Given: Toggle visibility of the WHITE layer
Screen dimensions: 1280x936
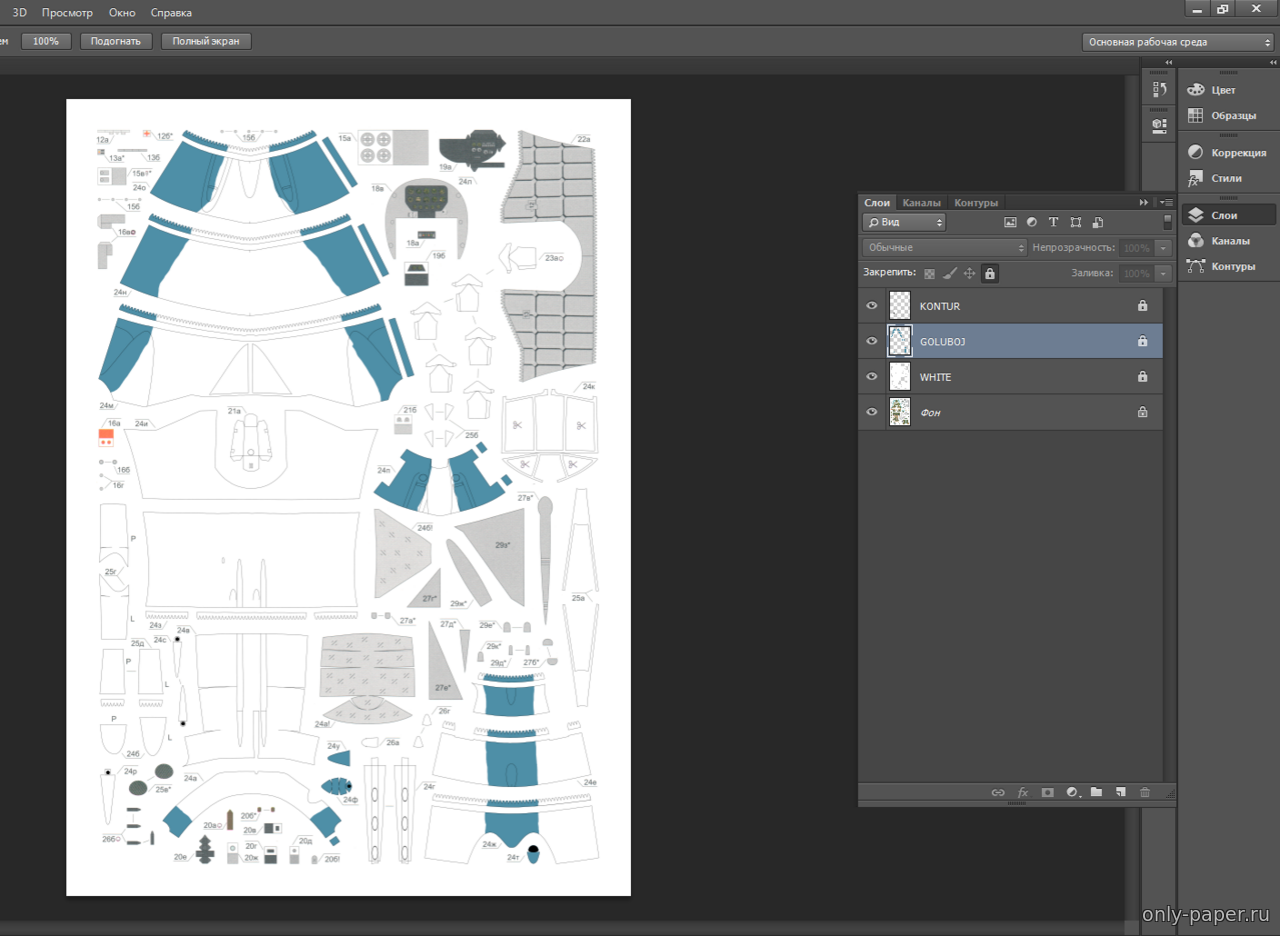Looking at the screenshot, I should 871,377.
